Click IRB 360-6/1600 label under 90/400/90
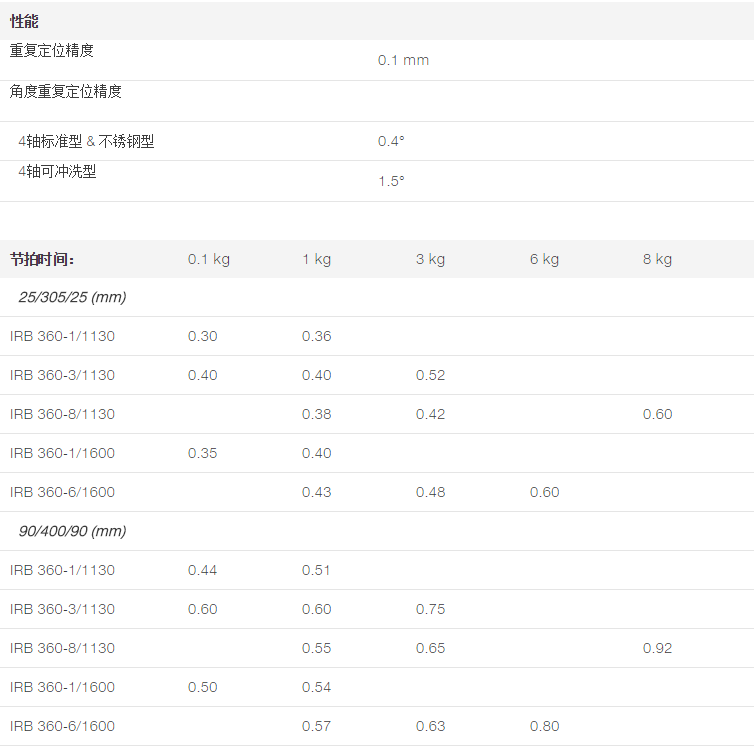The width and height of the screenshot is (754, 748). [63, 726]
